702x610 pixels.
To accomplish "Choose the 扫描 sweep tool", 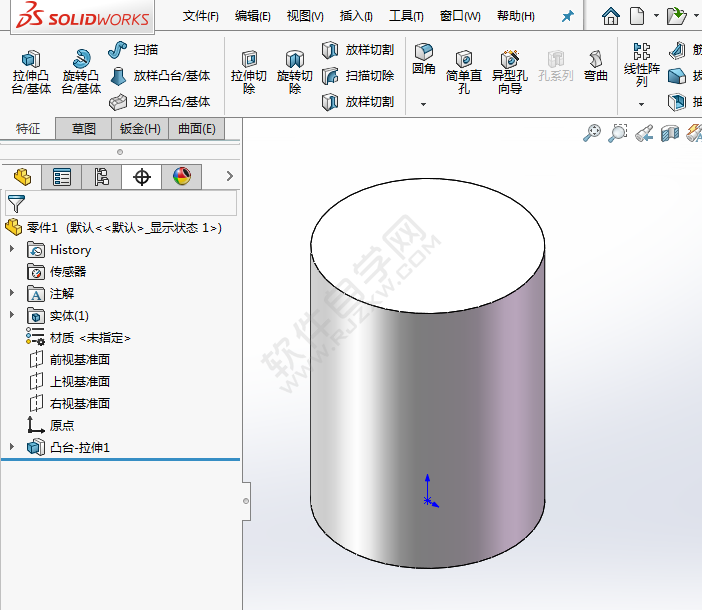I will (133, 50).
